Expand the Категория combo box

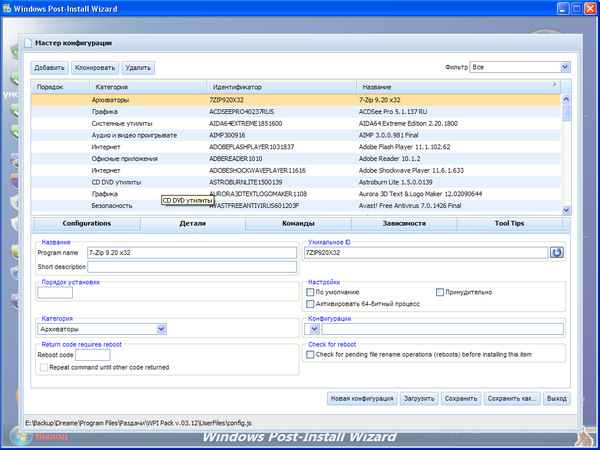coord(161,328)
